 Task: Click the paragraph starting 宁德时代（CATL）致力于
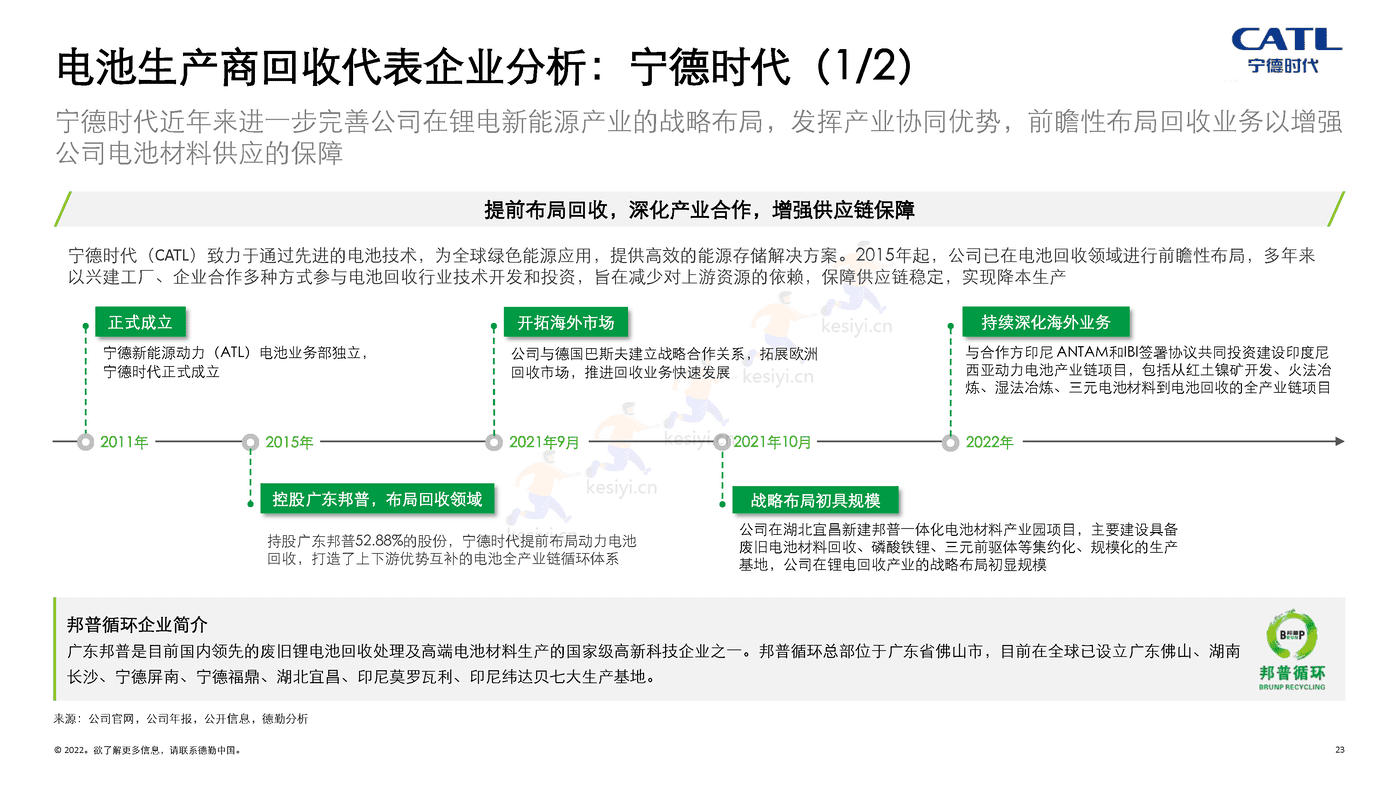point(692,265)
